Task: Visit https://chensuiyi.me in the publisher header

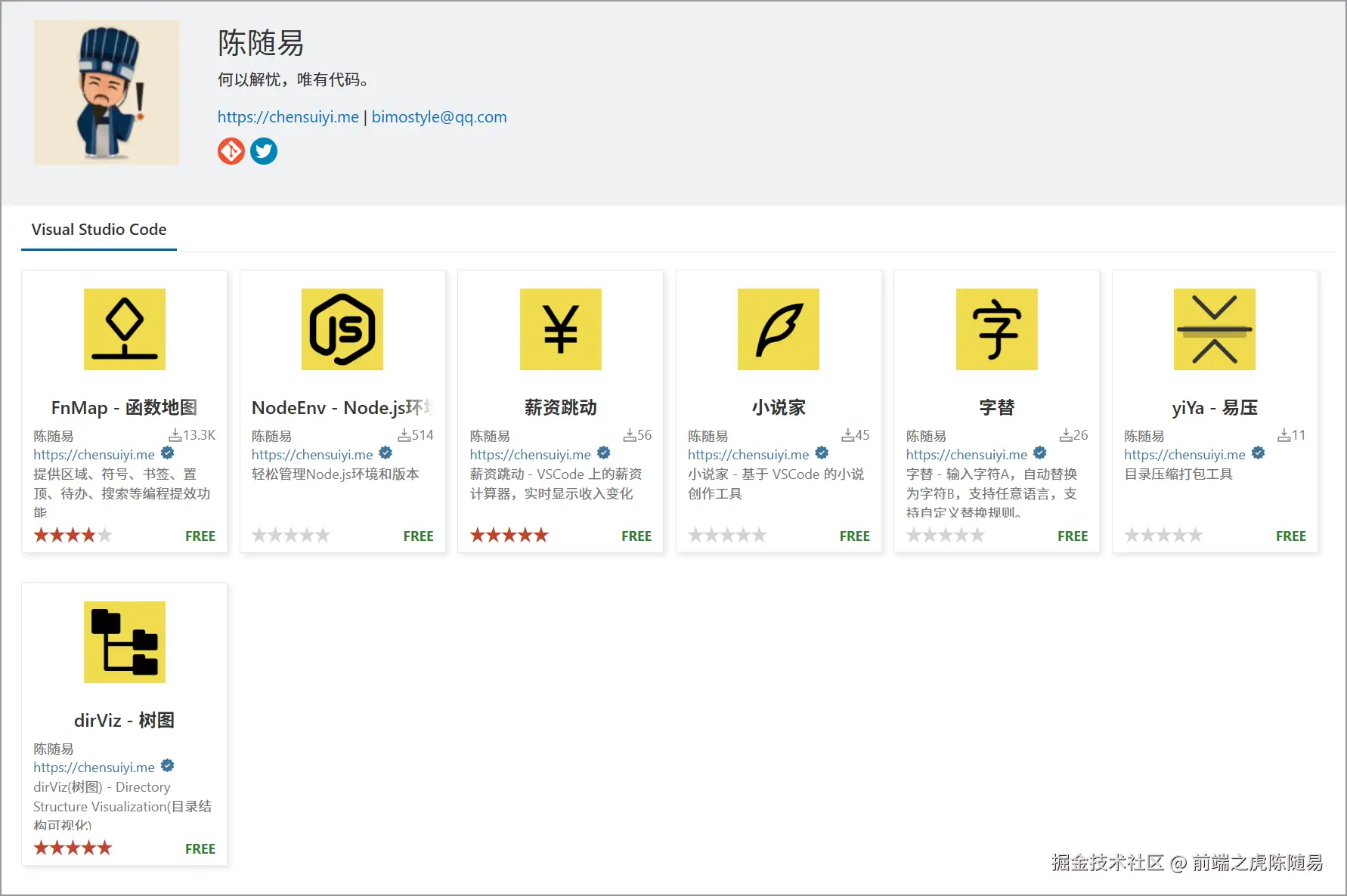Action: [x=288, y=117]
